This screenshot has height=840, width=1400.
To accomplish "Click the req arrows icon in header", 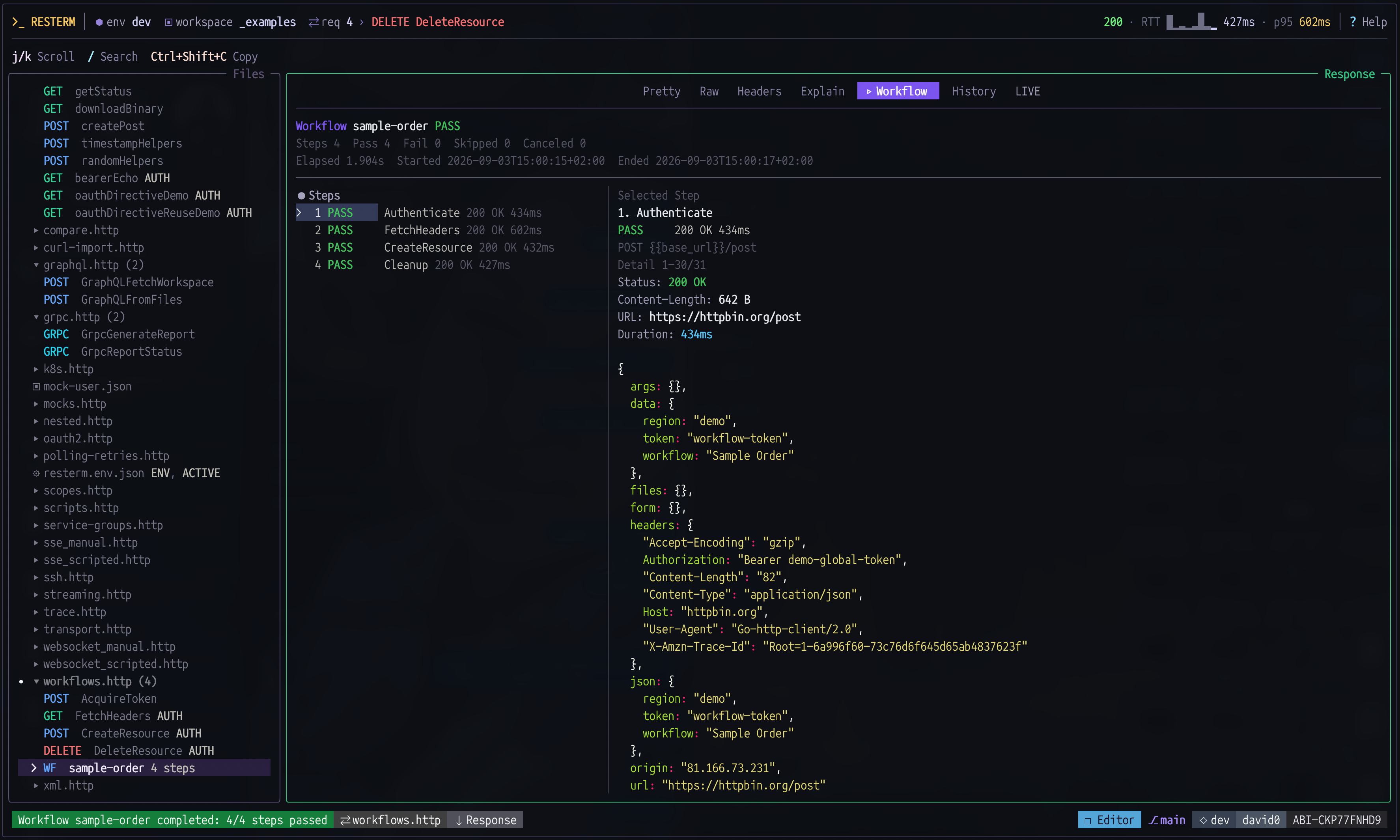I will tap(314, 22).
